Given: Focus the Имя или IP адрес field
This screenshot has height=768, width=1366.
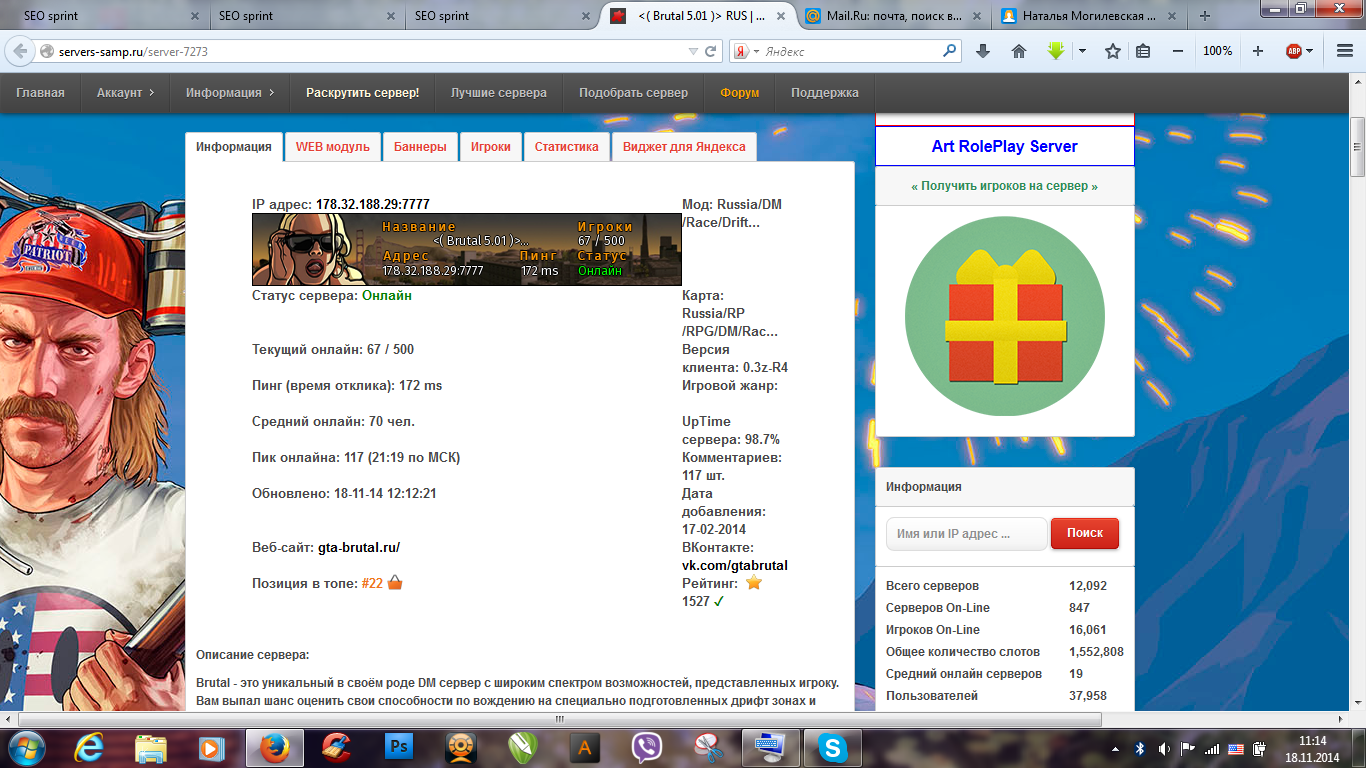Looking at the screenshot, I should (x=966, y=533).
